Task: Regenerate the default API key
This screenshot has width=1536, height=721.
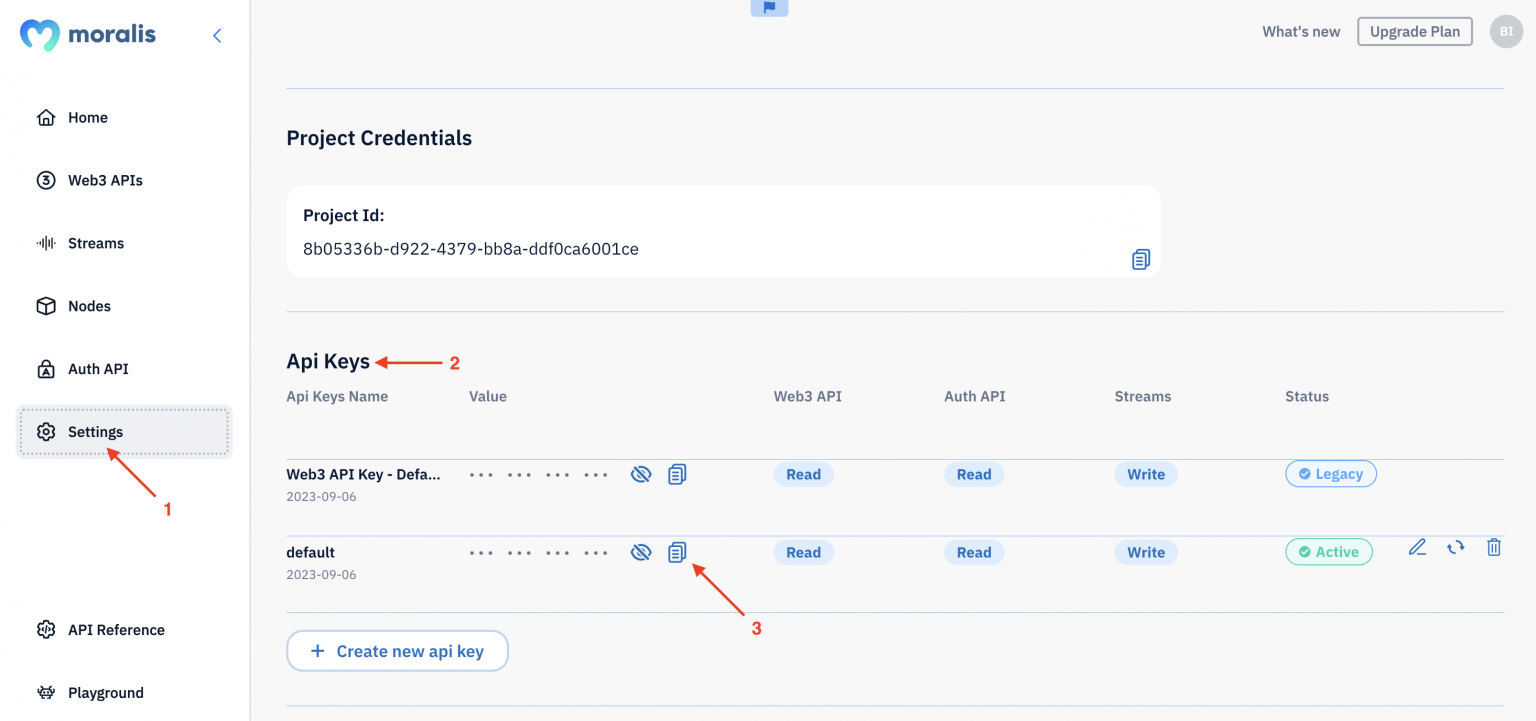Action: [x=1455, y=547]
